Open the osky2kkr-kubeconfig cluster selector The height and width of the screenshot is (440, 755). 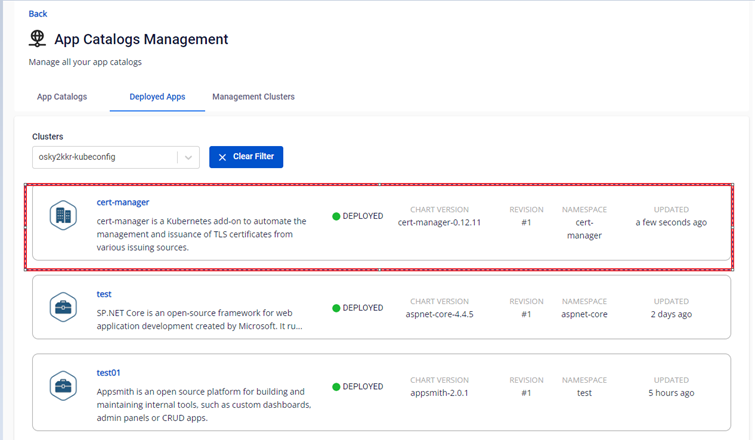click(x=104, y=157)
